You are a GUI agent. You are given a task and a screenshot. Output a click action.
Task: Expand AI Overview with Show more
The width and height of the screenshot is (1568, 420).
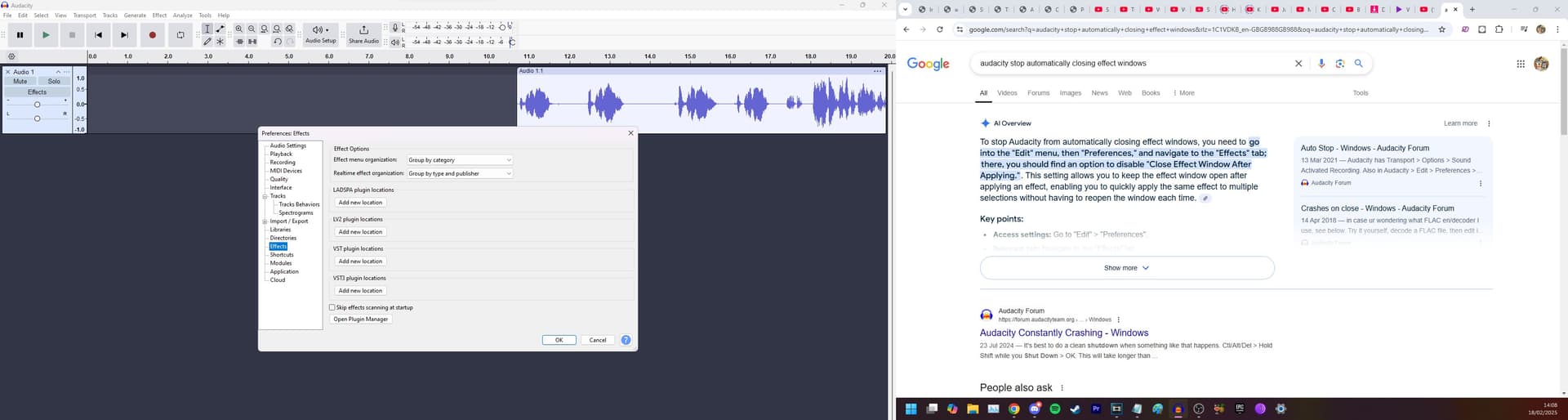pyautogui.click(x=1127, y=268)
